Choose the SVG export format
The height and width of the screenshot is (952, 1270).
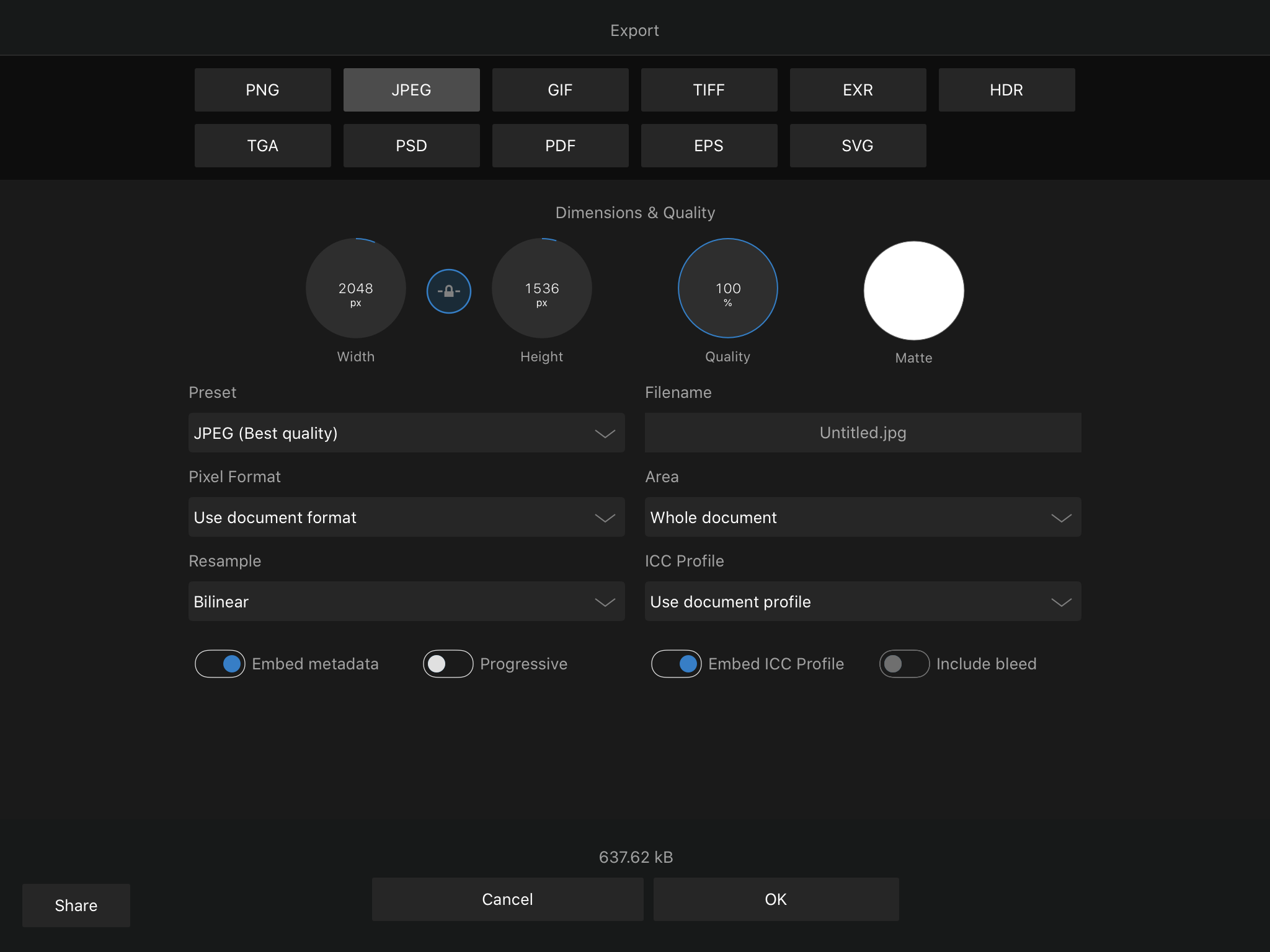[x=858, y=146]
